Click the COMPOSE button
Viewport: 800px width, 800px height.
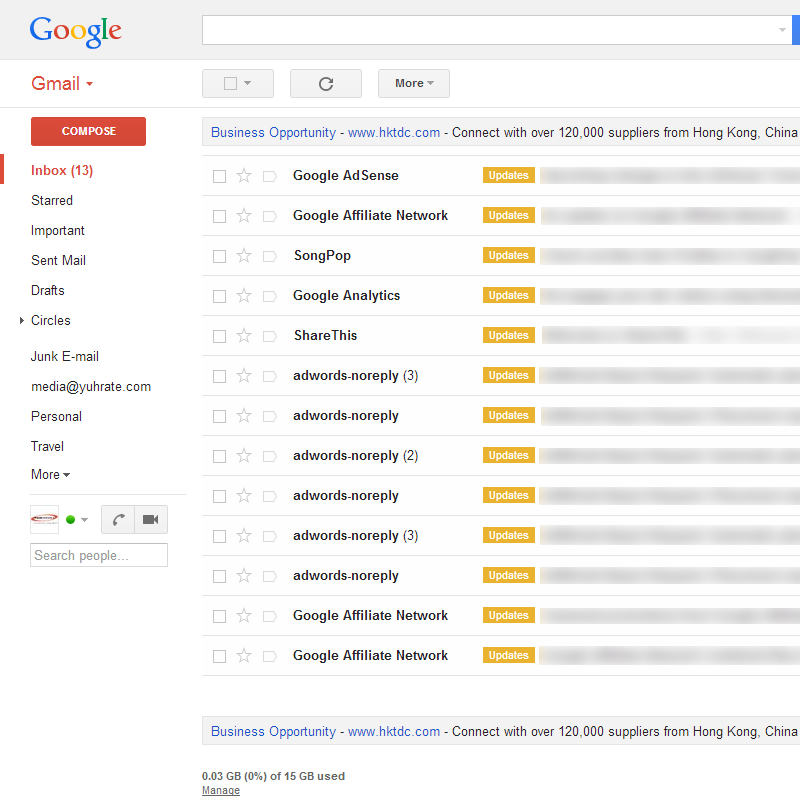click(88, 132)
